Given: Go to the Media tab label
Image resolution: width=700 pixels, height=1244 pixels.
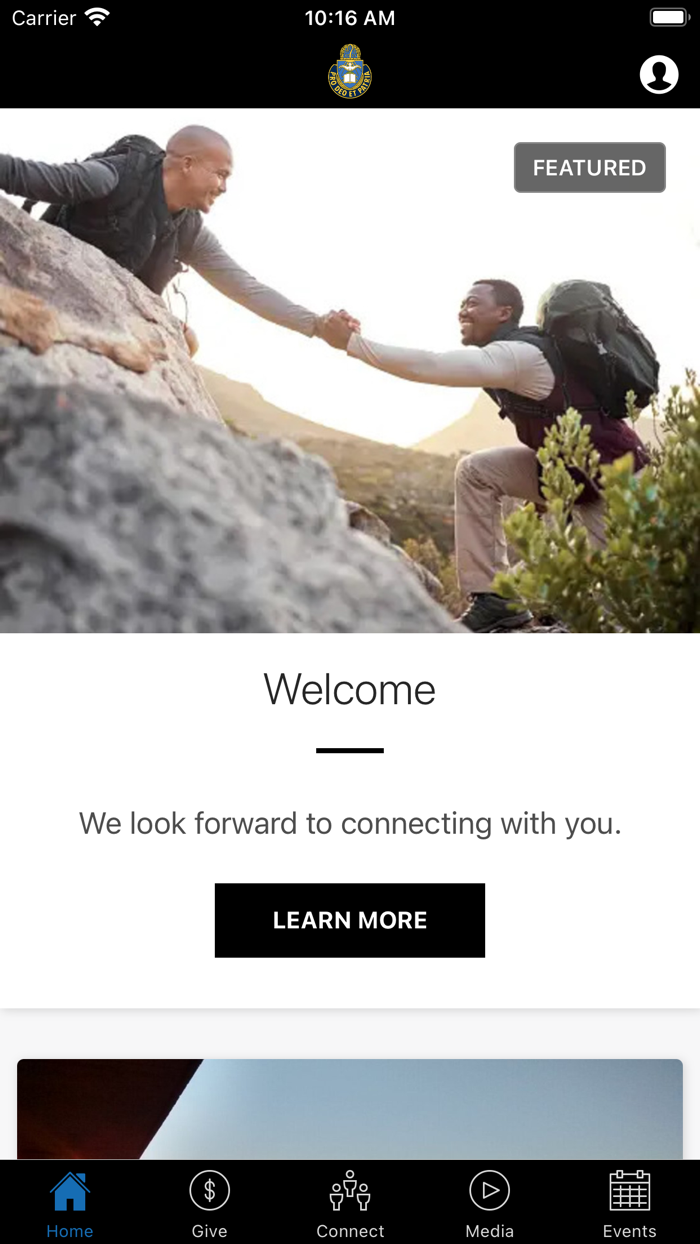Looking at the screenshot, I should pos(490,1231).
